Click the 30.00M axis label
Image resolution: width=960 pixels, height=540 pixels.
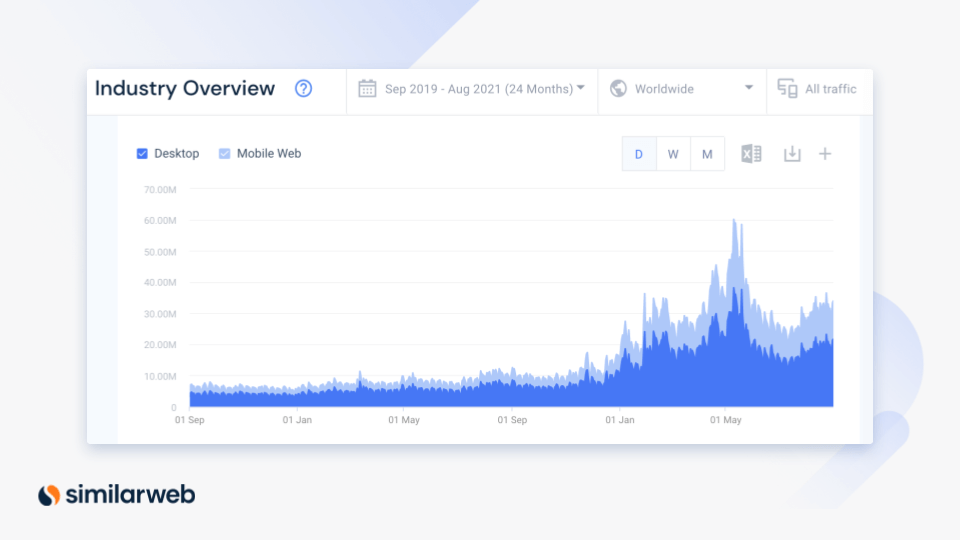pos(160,314)
